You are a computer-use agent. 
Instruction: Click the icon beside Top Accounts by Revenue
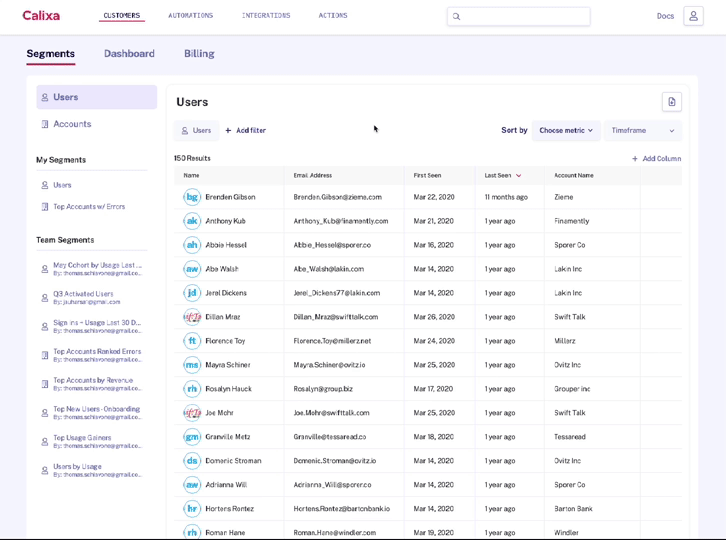(x=45, y=384)
